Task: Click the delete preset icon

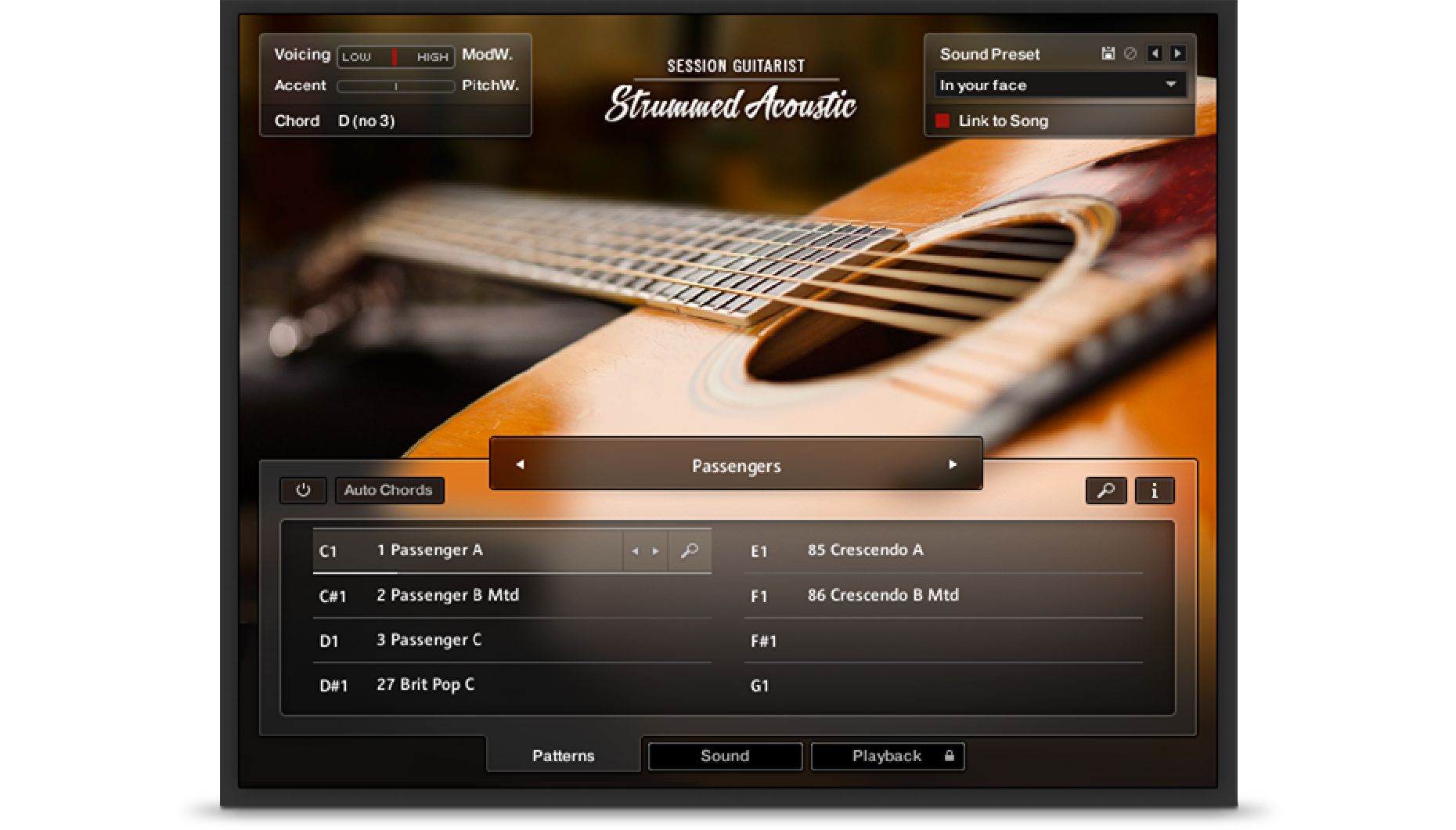Action: point(1130,53)
